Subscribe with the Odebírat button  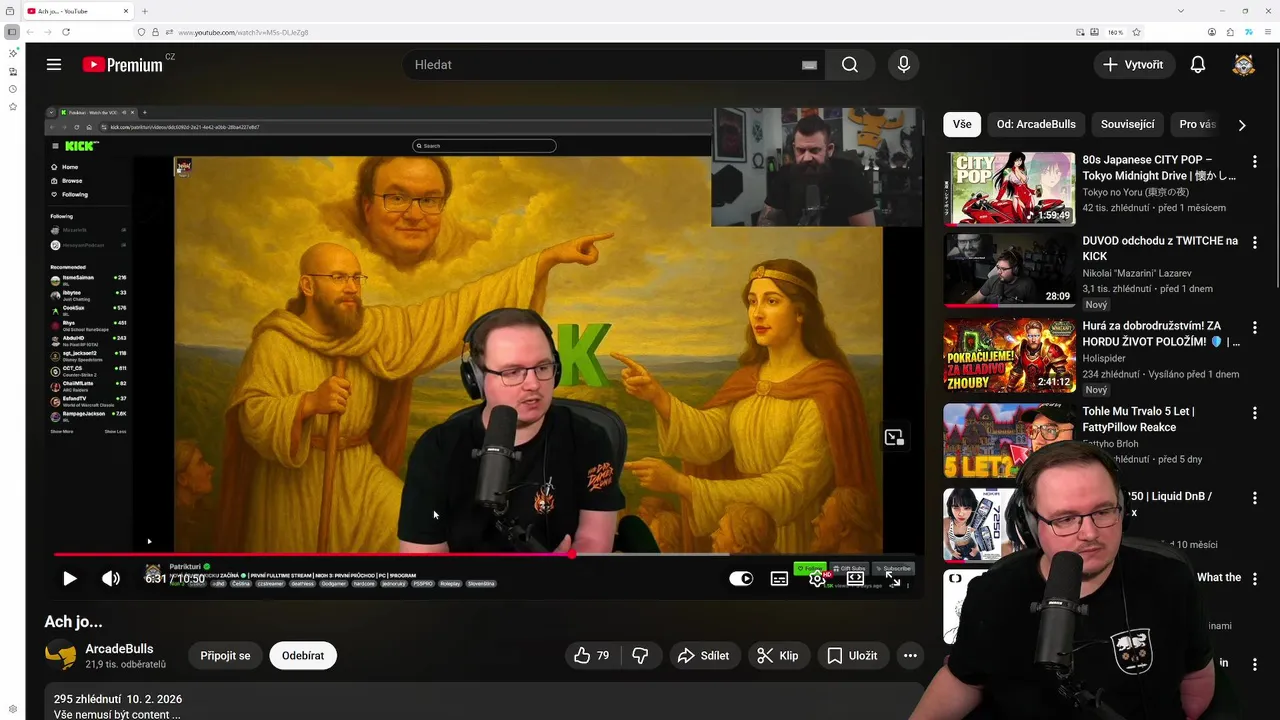click(303, 656)
